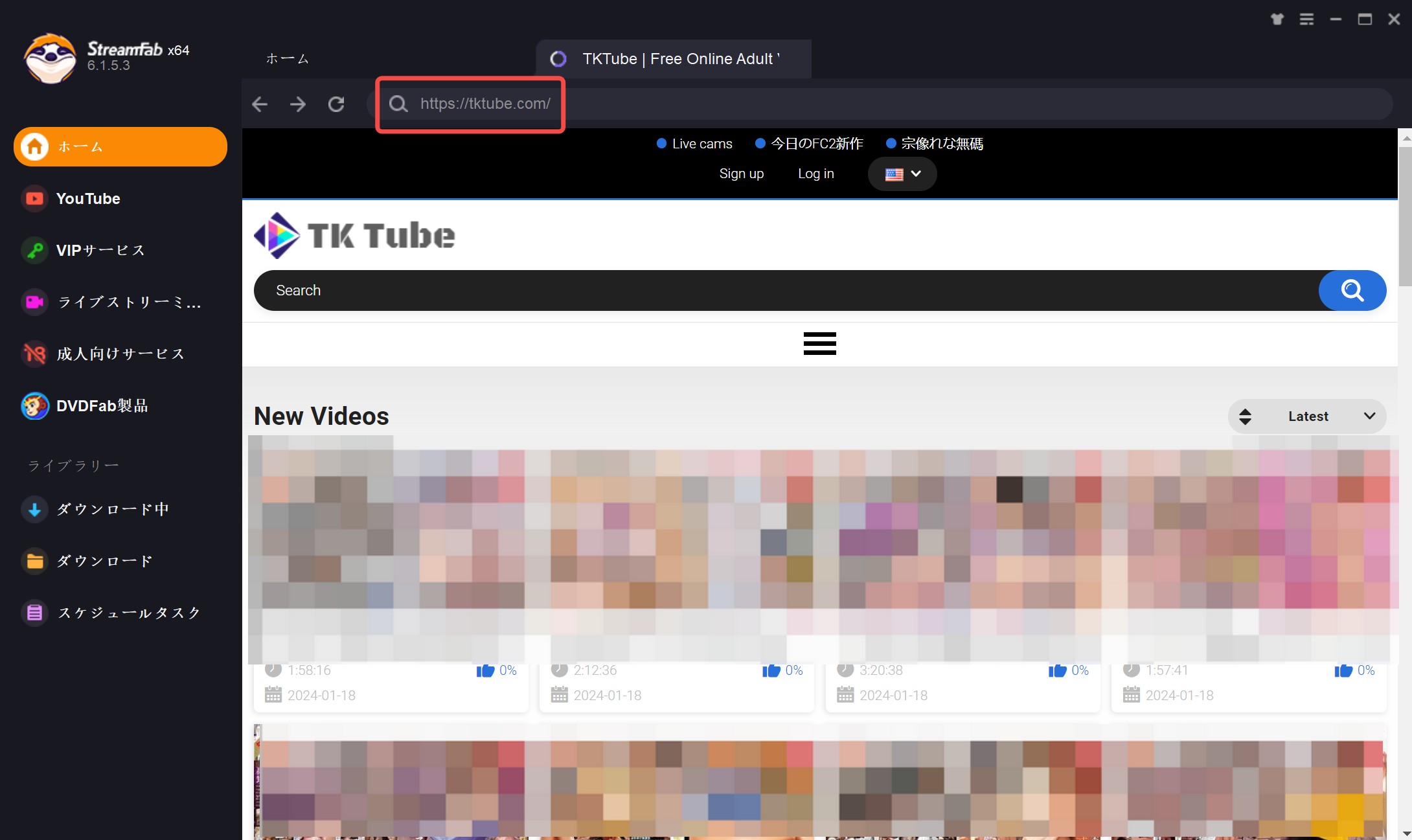Open the Home item in sidebar
The height and width of the screenshot is (840, 1412).
point(120,146)
